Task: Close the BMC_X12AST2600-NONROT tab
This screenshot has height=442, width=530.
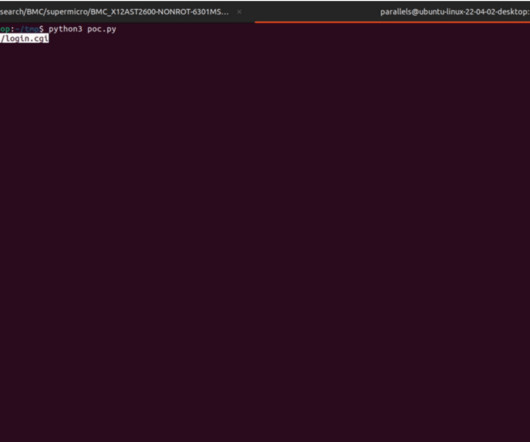Action: pos(239,12)
